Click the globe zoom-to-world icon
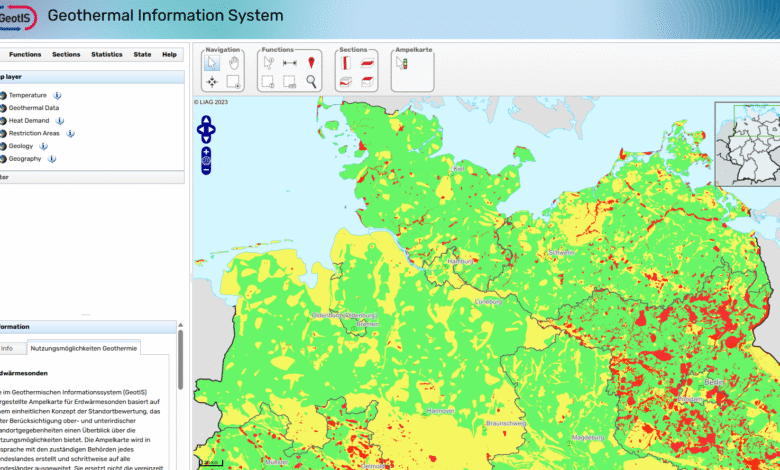 tap(206, 161)
